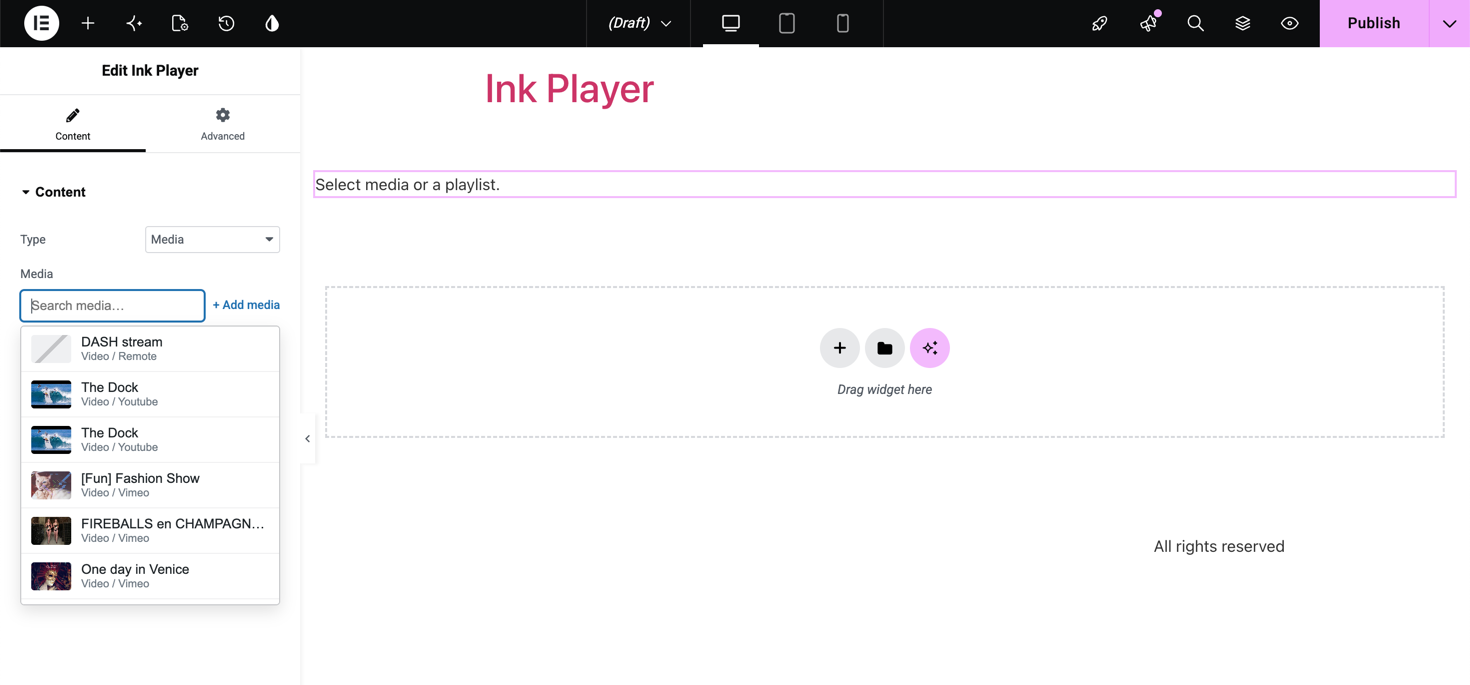This screenshot has height=685, width=1470.
Task: Click the FIREBALLS video thumbnail
Action: tap(51, 530)
